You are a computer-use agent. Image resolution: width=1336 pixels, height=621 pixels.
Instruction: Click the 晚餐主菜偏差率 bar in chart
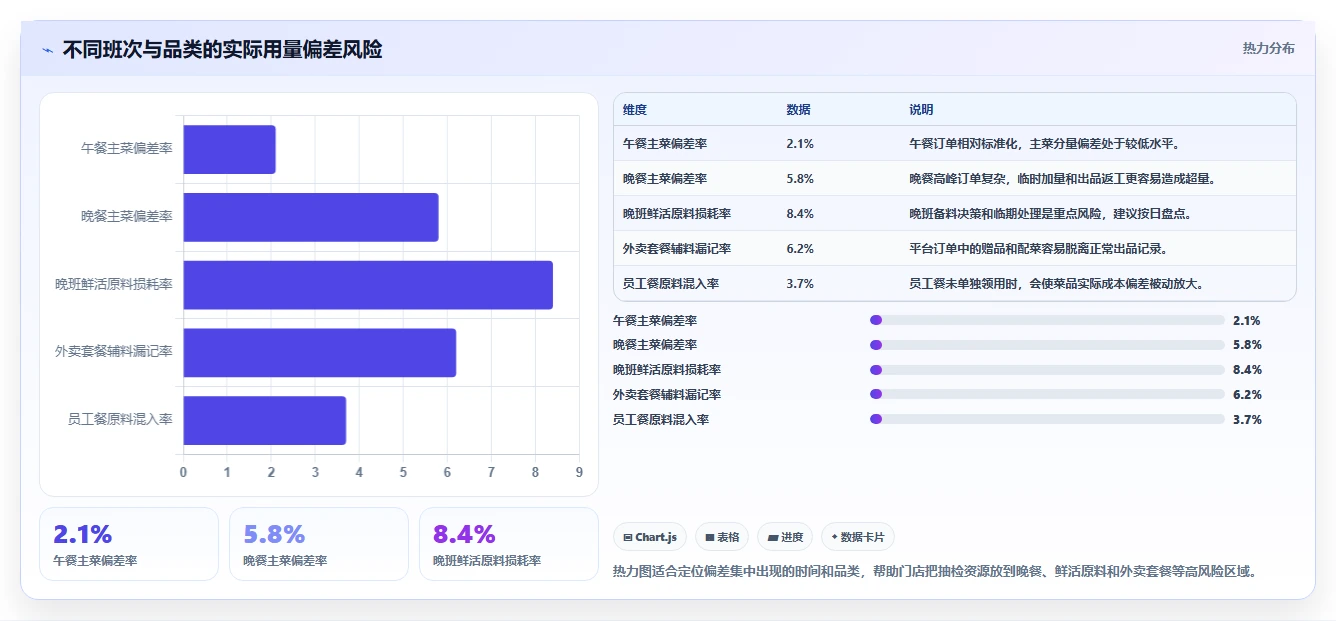[311, 217]
